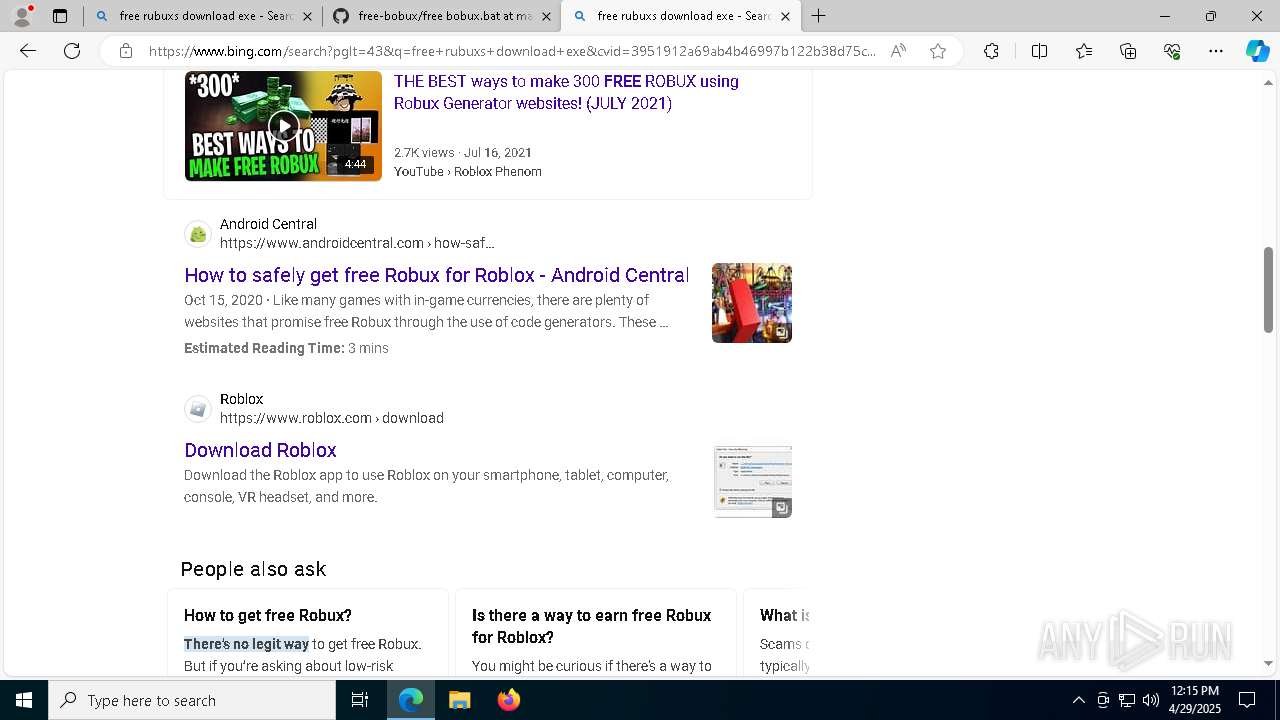Add this page to favorites with the star icon

[938, 51]
